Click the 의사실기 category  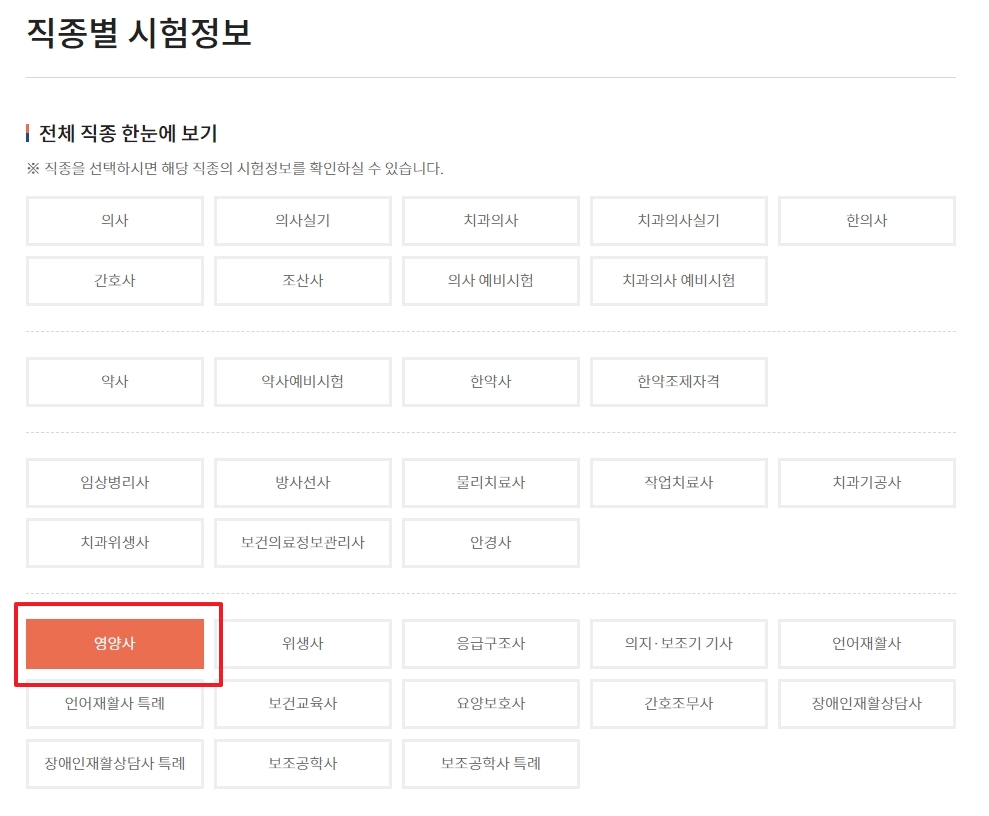302,221
